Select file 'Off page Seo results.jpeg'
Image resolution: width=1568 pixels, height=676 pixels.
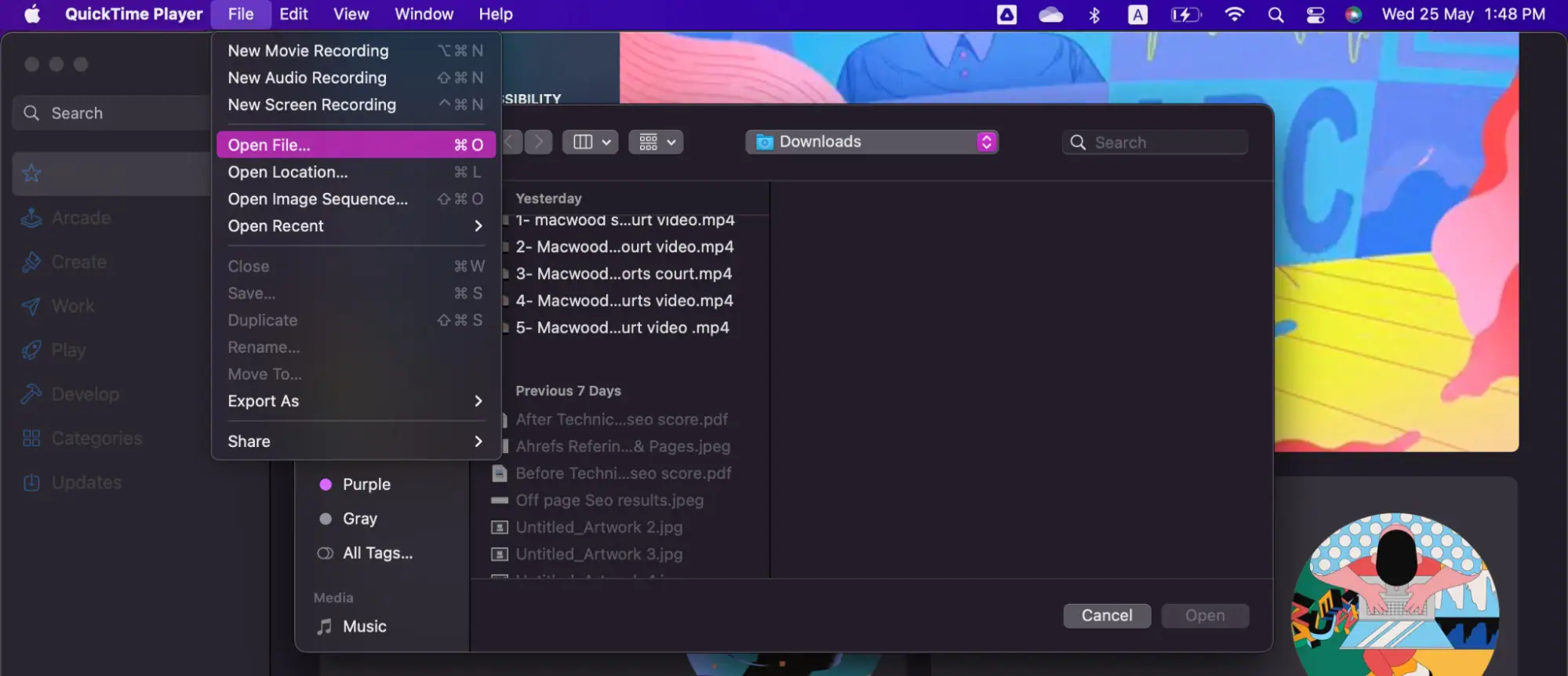609,500
